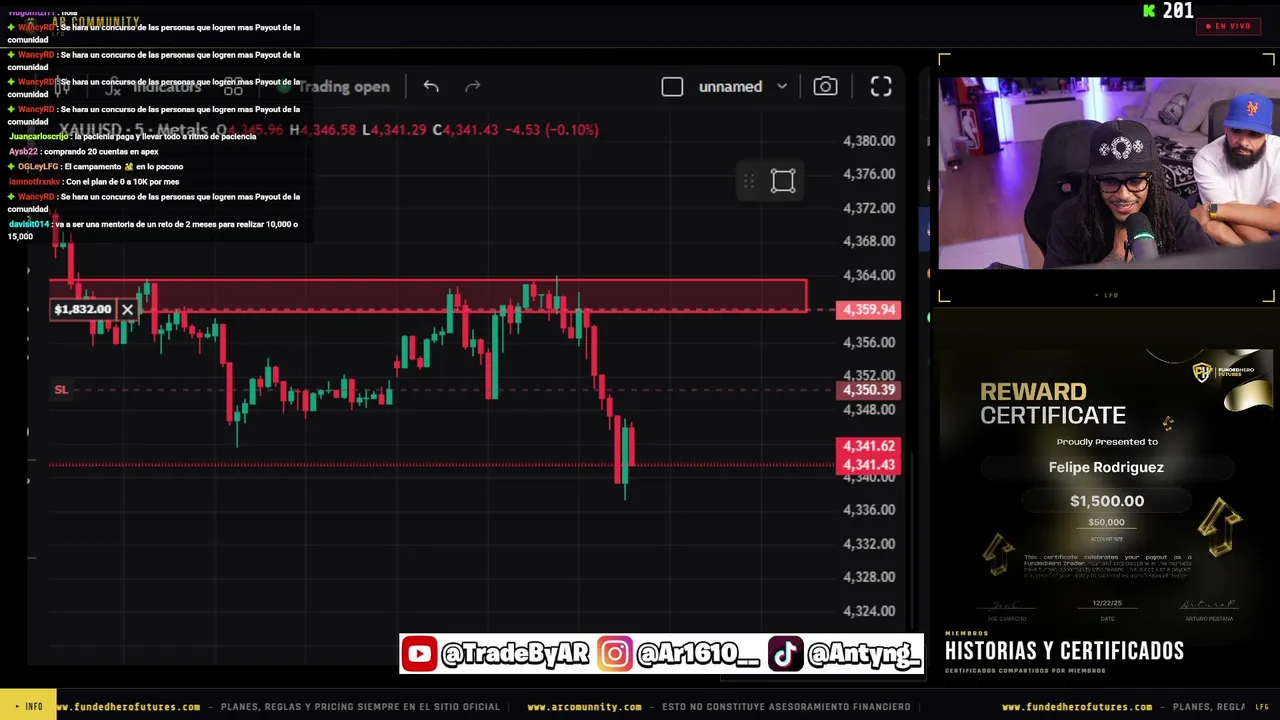Screen dimensions: 1280x720
Task: Click the 4,341.43 current price label
Action: (868, 465)
